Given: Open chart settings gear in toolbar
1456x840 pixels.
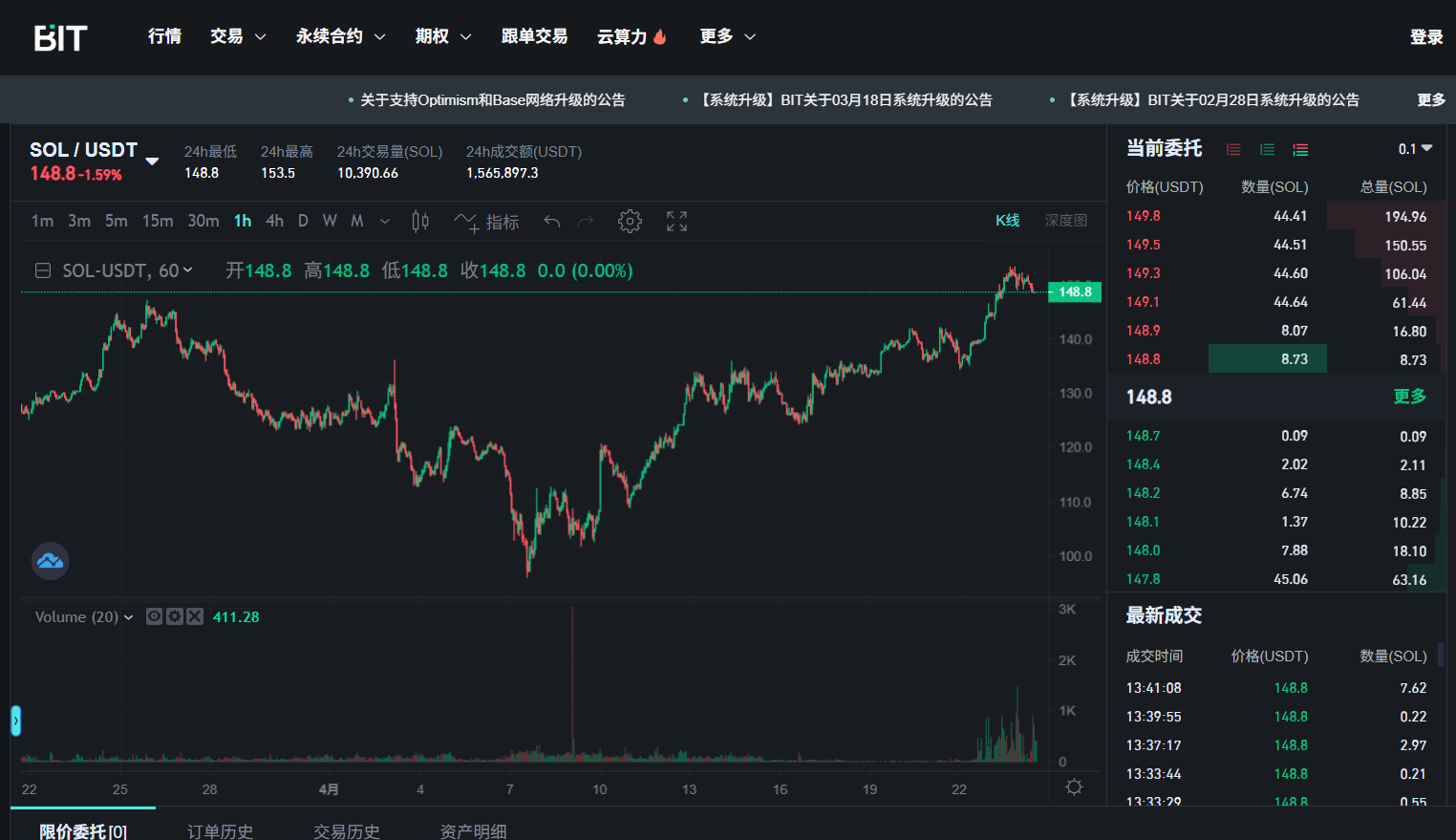Looking at the screenshot, I should pyautogui.click(x=629, y=222).
